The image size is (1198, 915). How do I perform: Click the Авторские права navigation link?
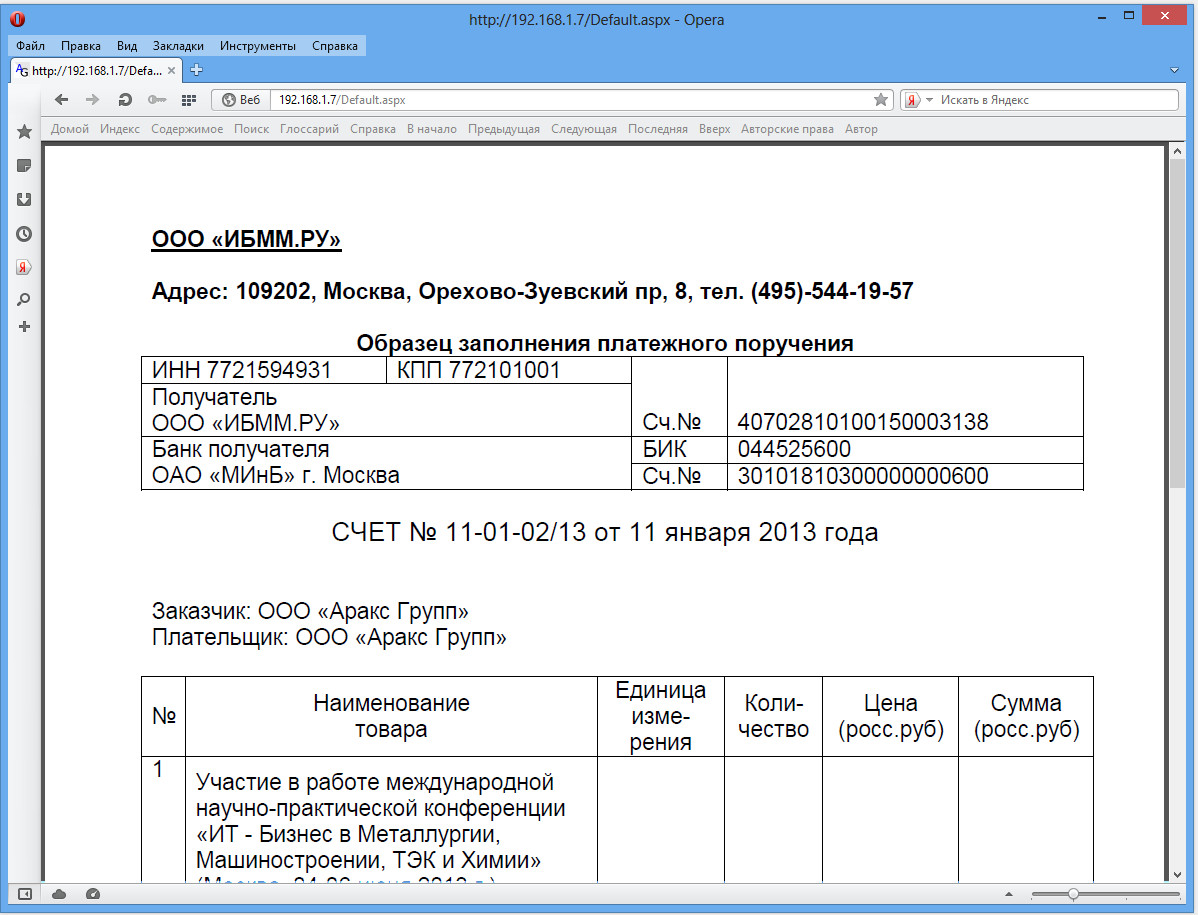[x=787, y=129]
